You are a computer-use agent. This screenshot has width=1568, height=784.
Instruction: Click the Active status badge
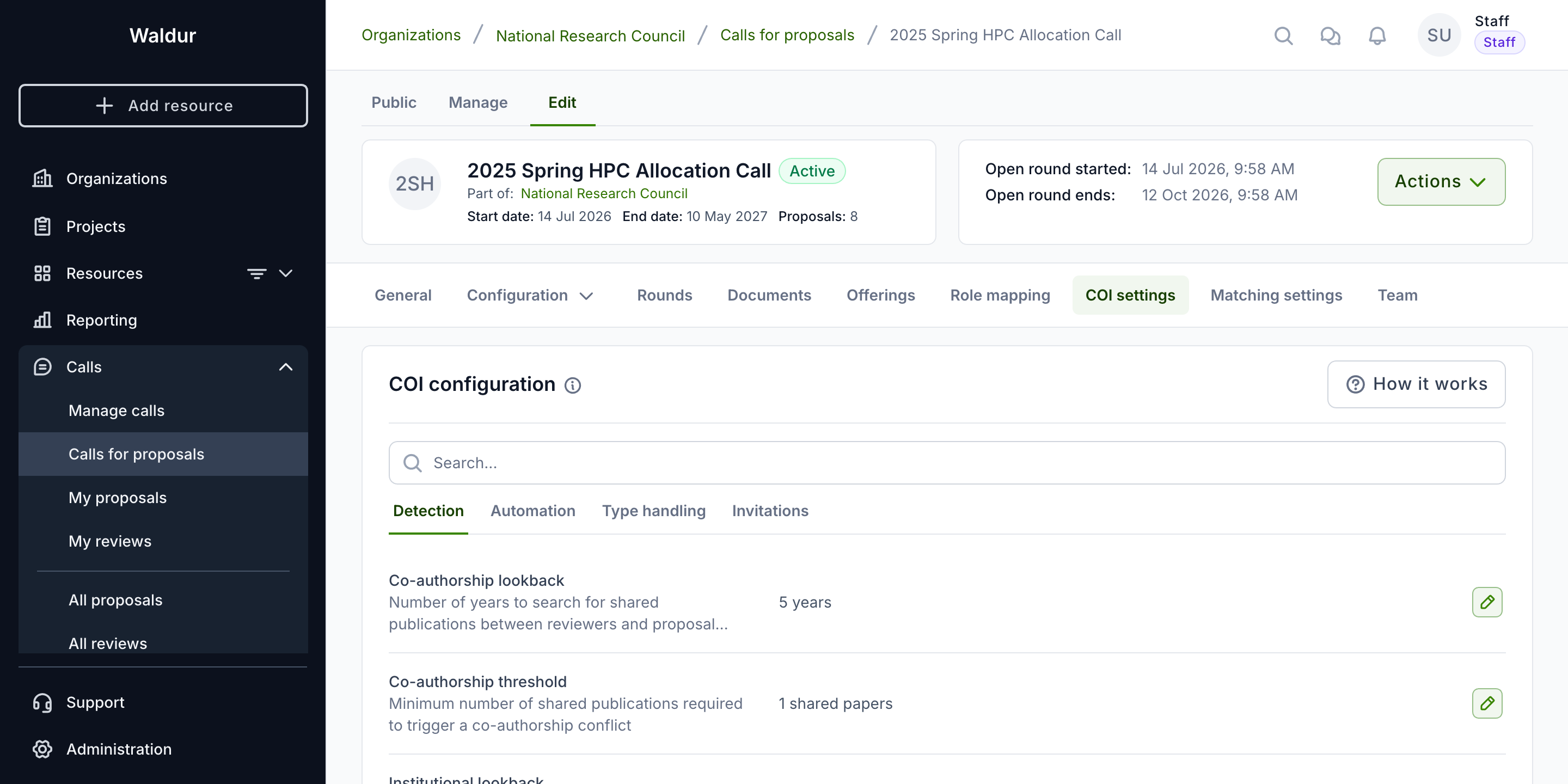pos(812,171)
